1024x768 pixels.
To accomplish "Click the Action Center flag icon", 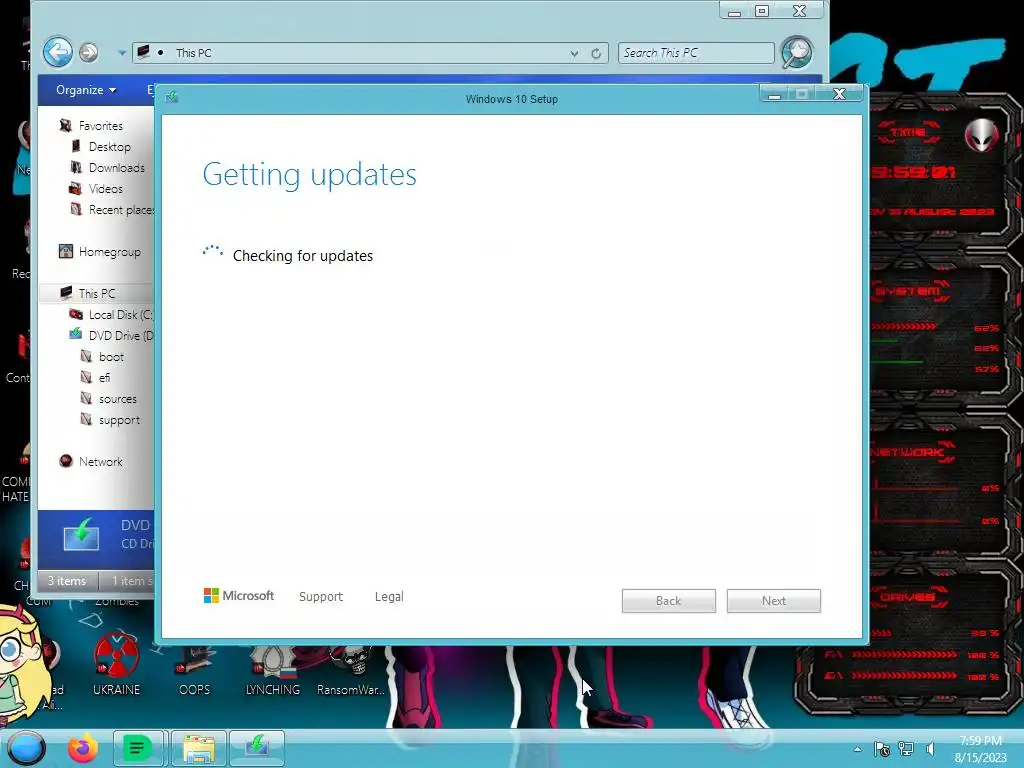I will tap(882, 749).
